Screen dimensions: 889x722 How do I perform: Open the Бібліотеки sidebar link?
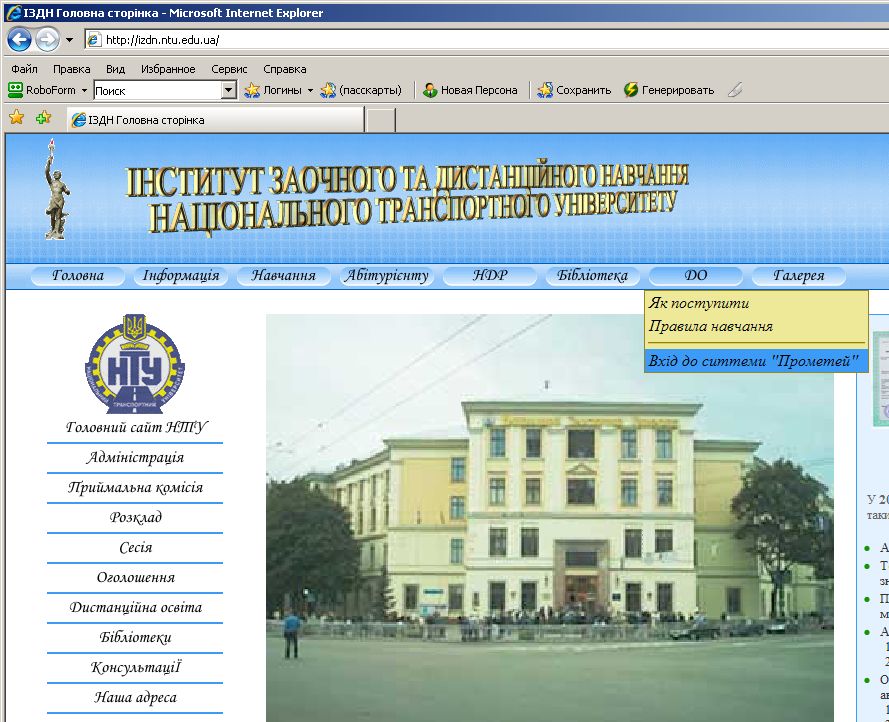[x=136, y=637]
